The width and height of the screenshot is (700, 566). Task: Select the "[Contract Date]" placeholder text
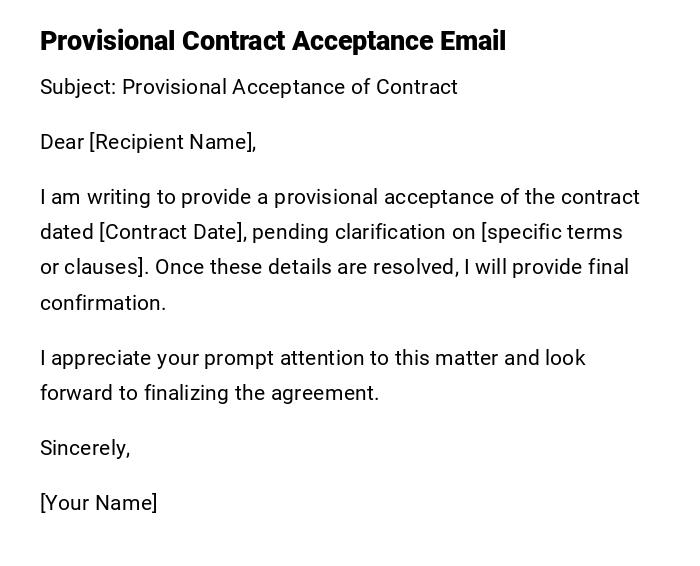coord(172,232)
